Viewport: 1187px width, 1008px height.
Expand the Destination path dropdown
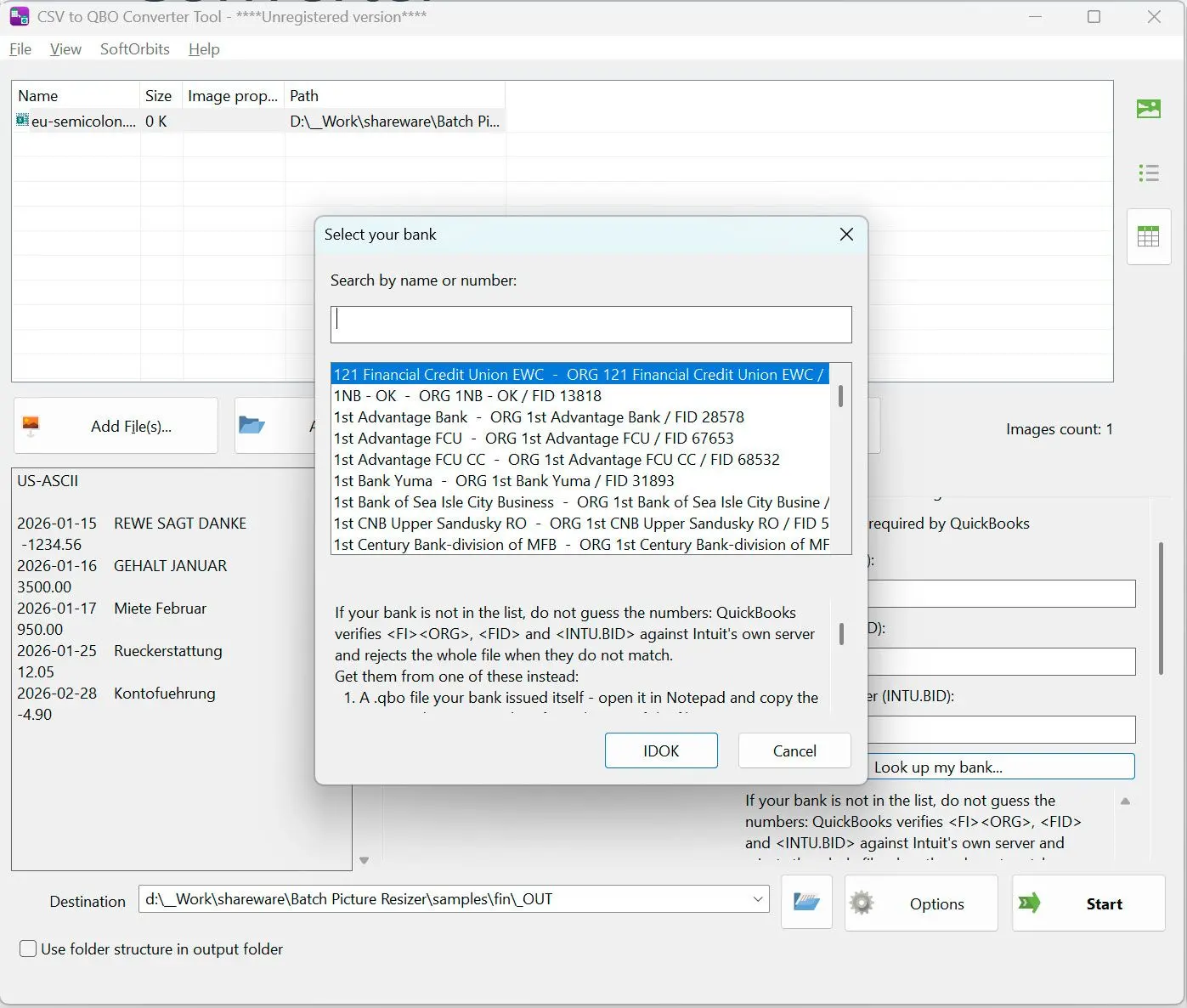click(x=758, y=899)
